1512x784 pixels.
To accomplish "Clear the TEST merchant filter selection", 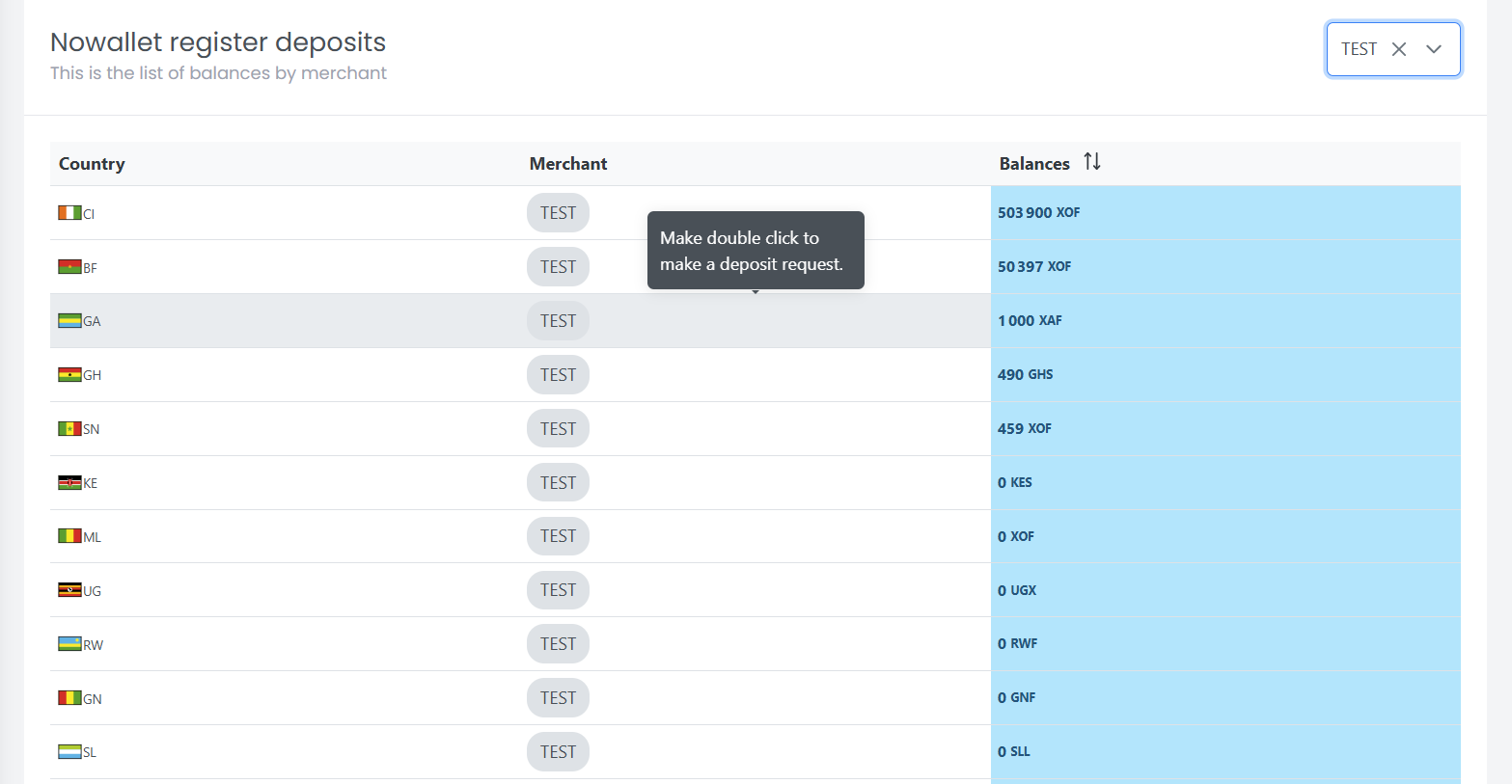I will pos(1398,49).
